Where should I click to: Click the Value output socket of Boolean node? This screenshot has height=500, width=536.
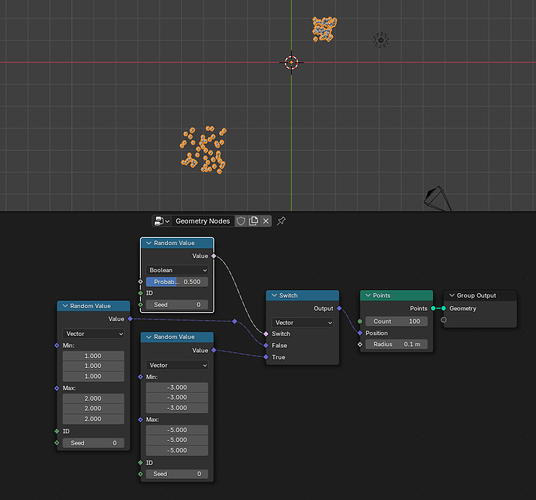pyautogui.click(x=214, y=256)
